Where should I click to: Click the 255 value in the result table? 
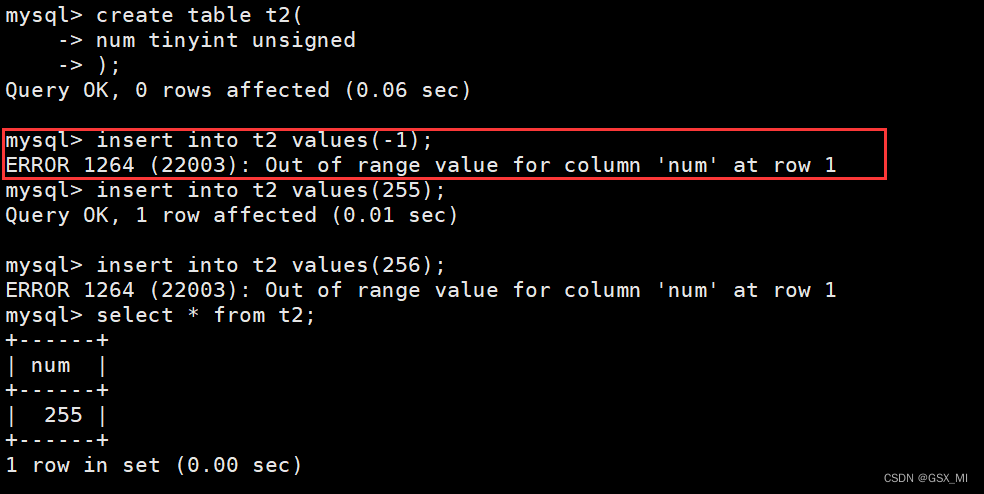coord(63,415)
